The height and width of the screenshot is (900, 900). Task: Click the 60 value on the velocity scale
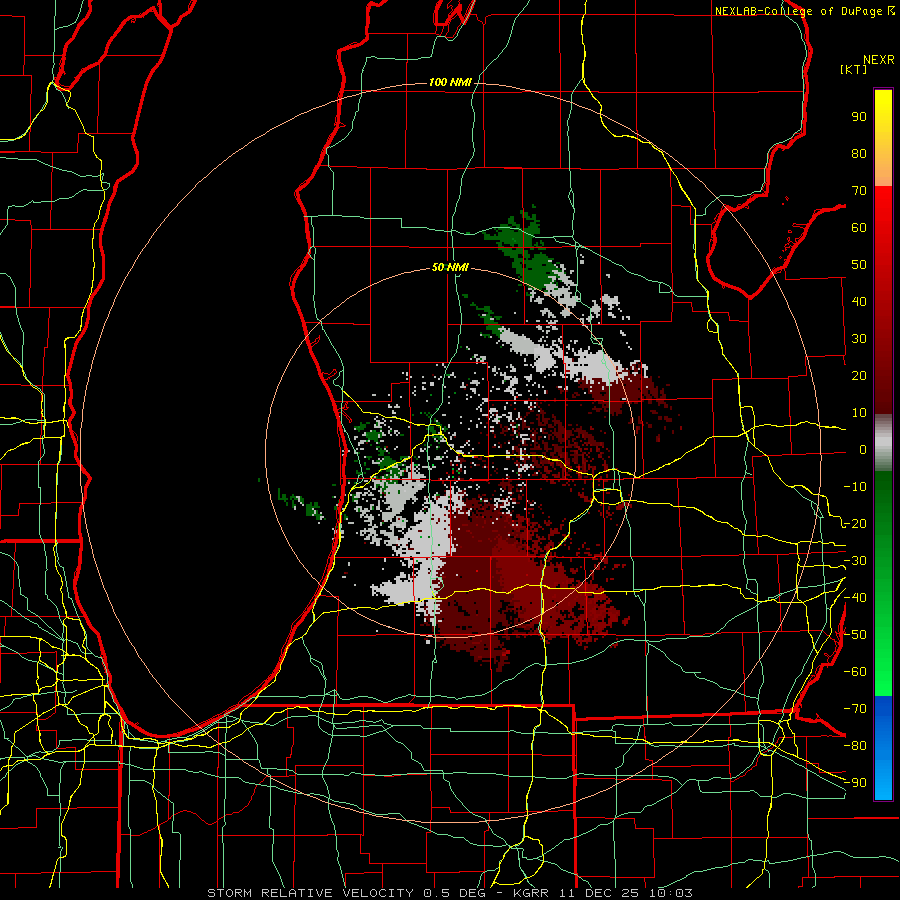coord(859,227)
